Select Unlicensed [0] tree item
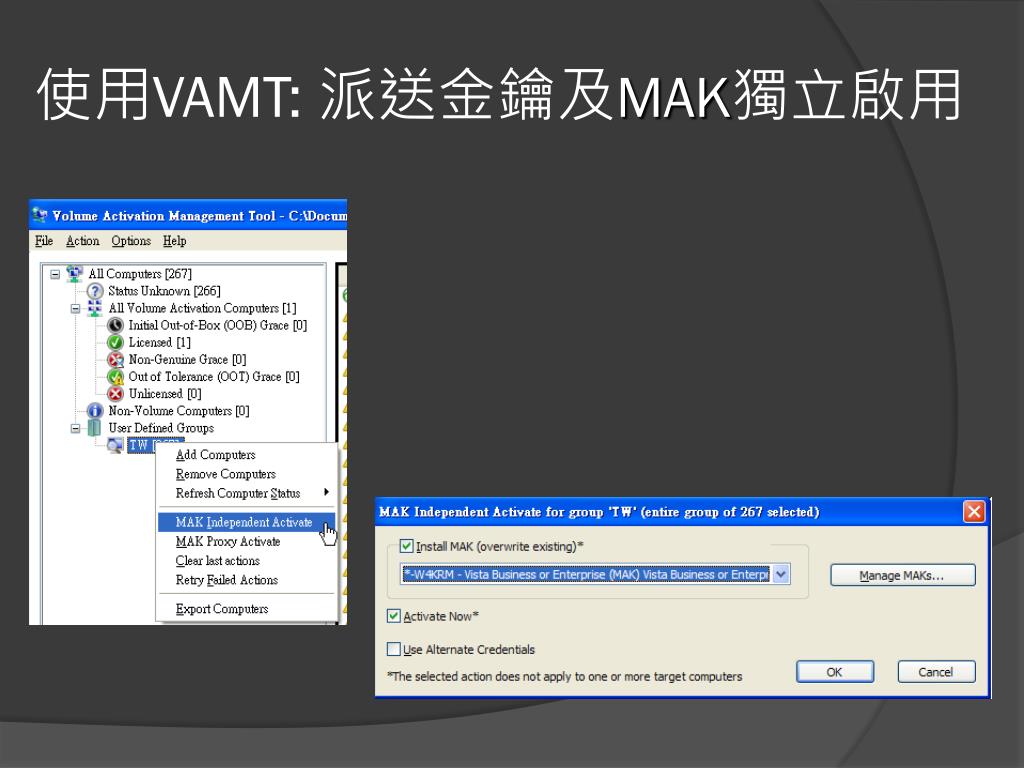 (x=165, y=394)
